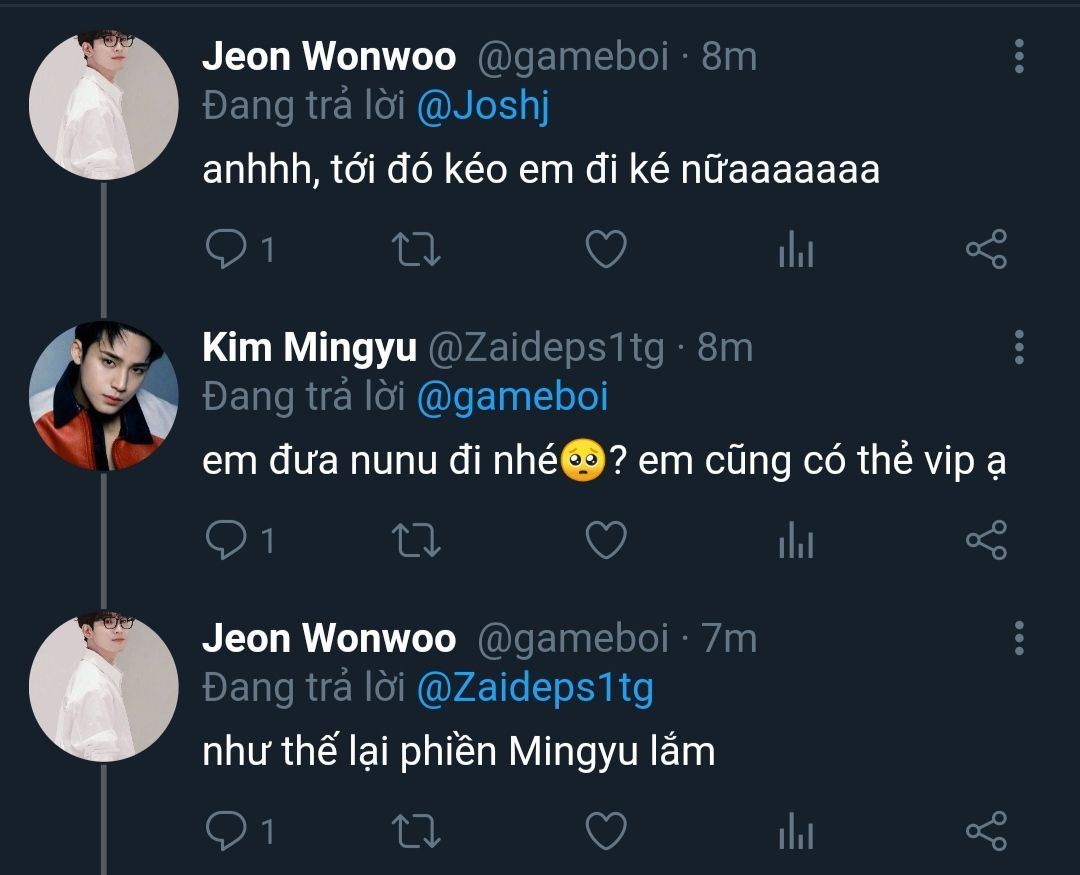Like the tweet 'như thế lại phiền Mingyu lắm'
1080x875 pixels.
pyautogui.click(x=606, y=830)
